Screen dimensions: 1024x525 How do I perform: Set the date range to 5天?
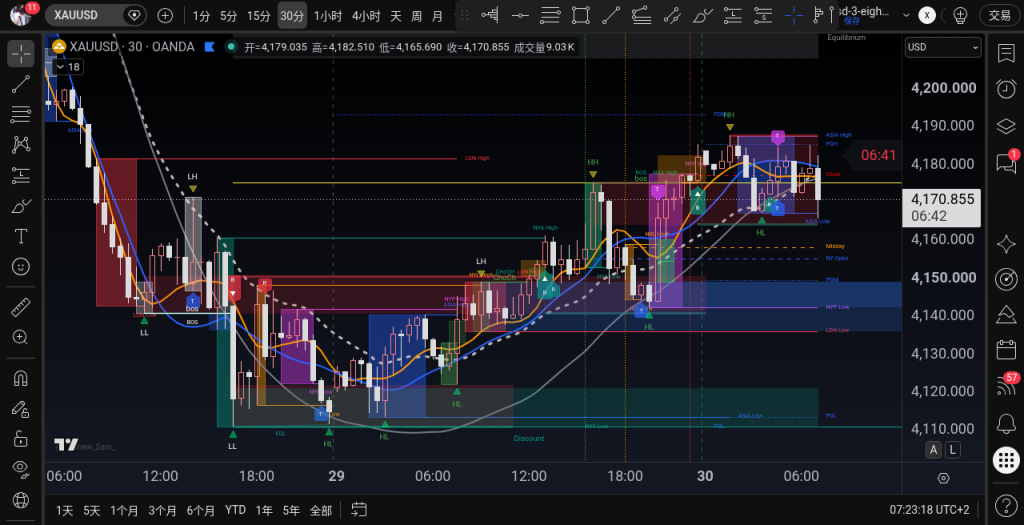coord(91,510)
